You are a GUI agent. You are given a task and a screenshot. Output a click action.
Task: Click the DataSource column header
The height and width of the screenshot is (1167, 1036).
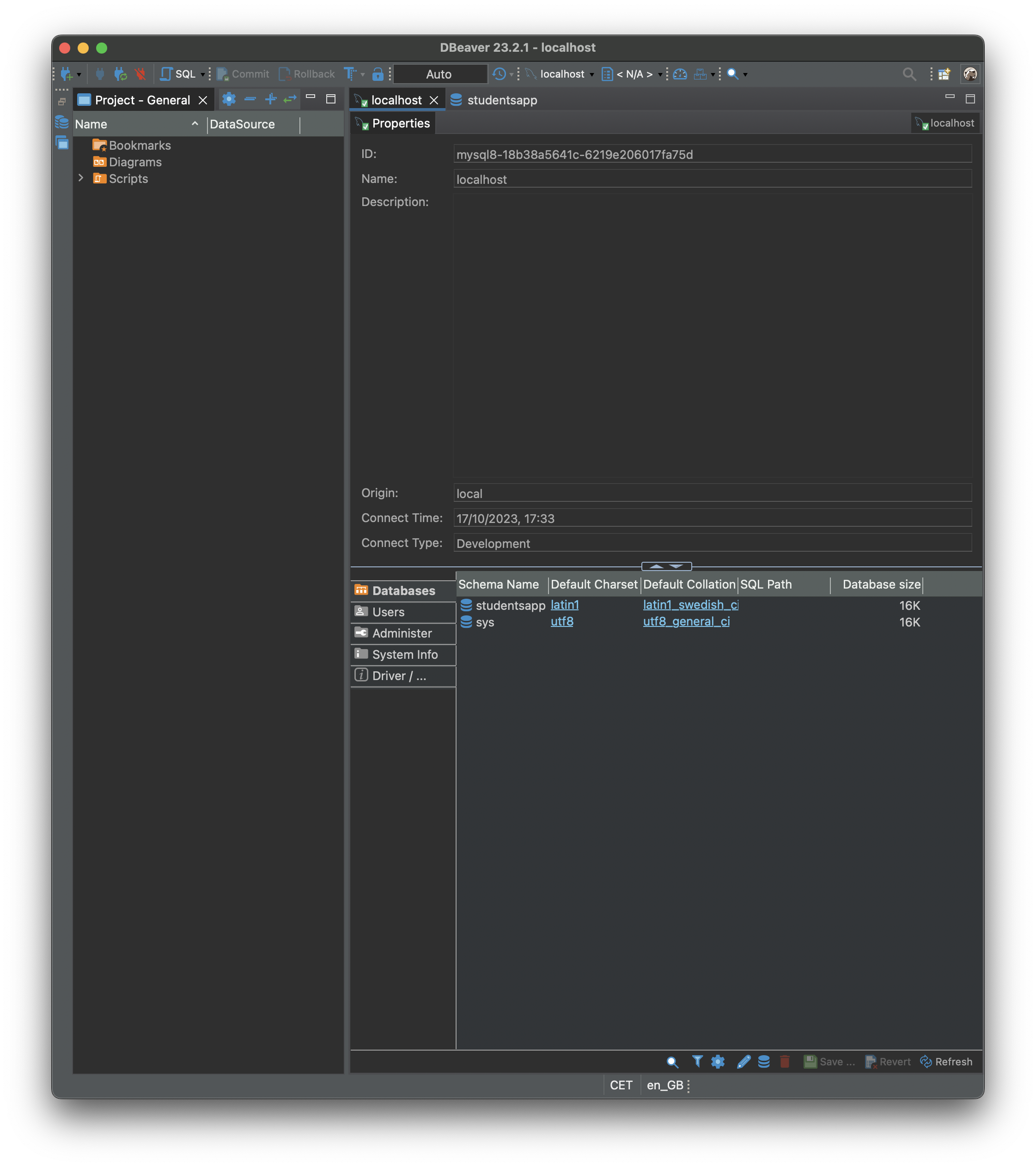(x=253, y=124)
